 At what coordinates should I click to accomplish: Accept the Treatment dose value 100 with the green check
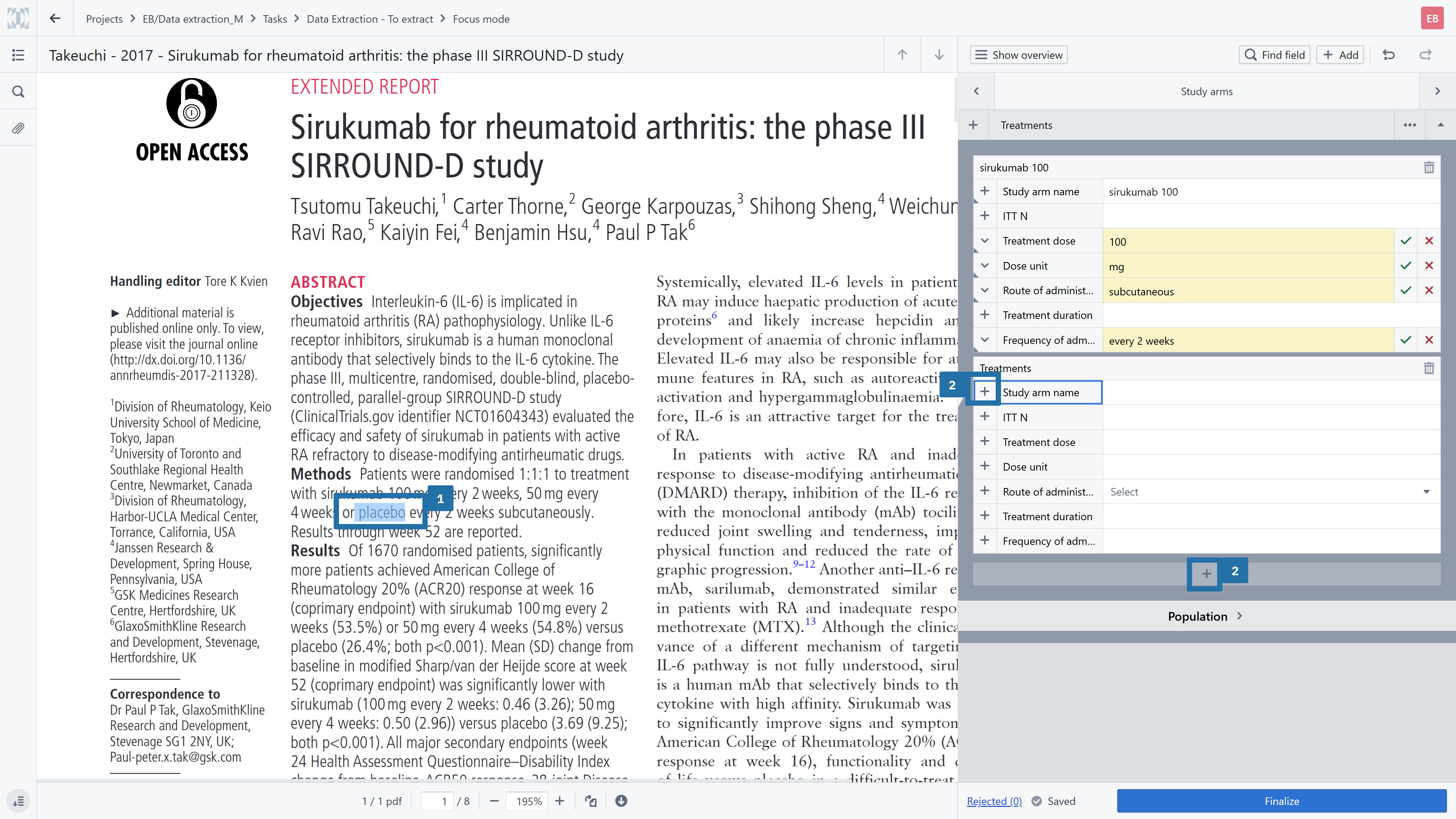pyautogui.click(x=1406, y=242)
